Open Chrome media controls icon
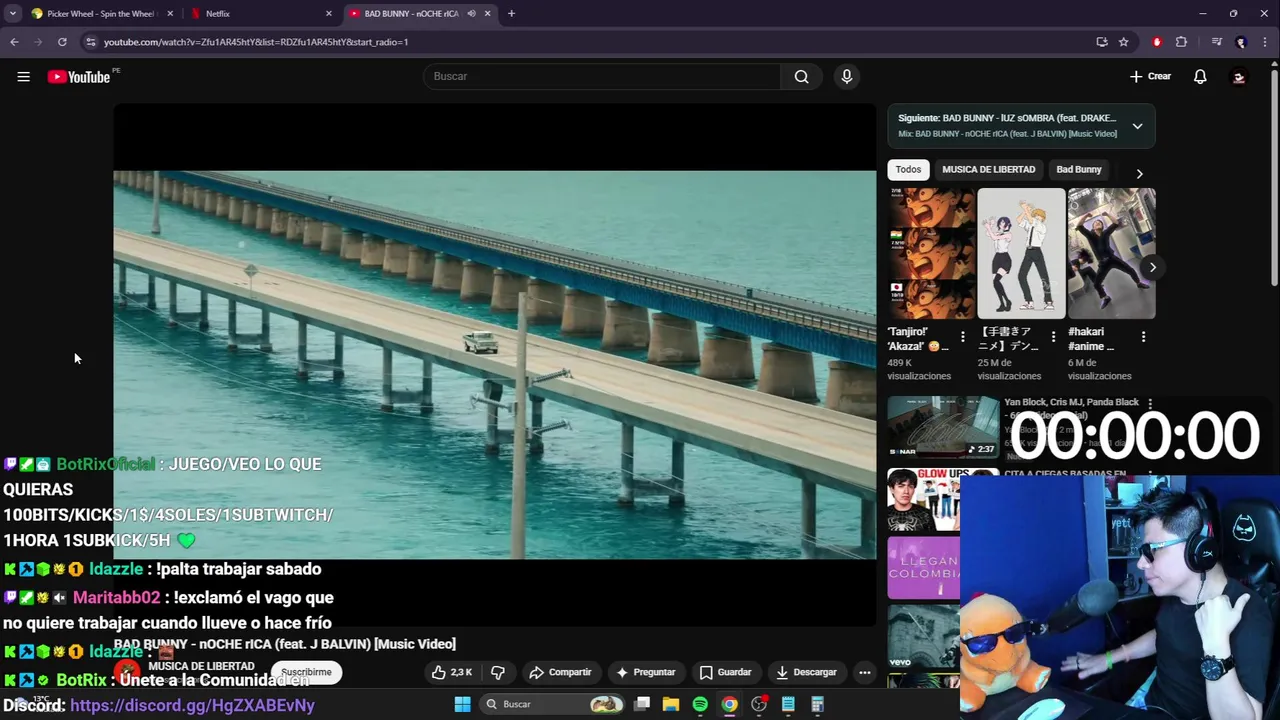The width and height of the screenshot is (1280, 720). coord(1216,42)
